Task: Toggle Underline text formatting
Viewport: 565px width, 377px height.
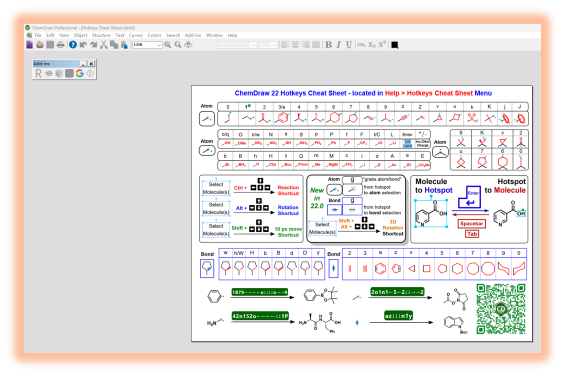Action: click(x=349, y=45)
